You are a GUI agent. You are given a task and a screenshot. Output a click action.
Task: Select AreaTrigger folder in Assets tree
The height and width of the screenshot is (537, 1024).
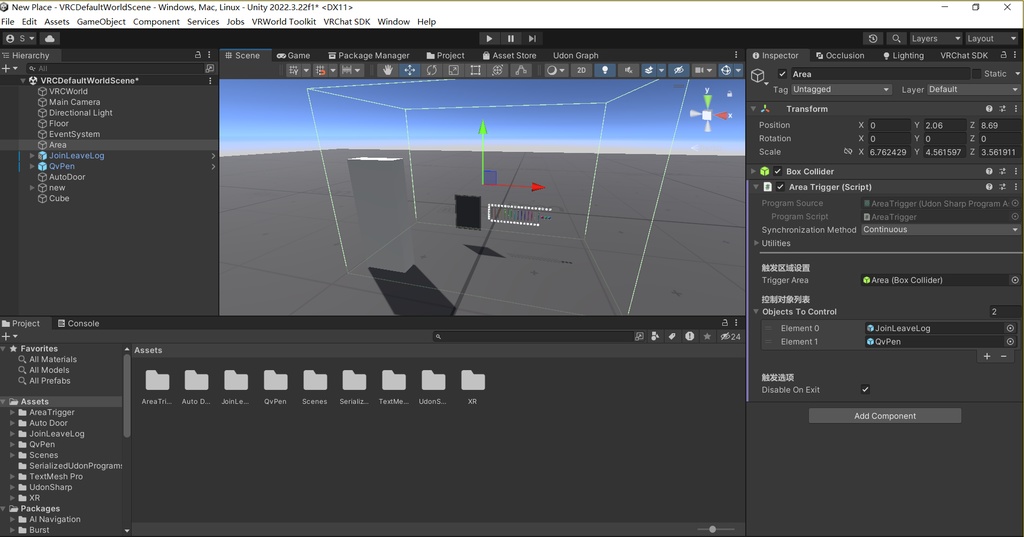[52, 412]
